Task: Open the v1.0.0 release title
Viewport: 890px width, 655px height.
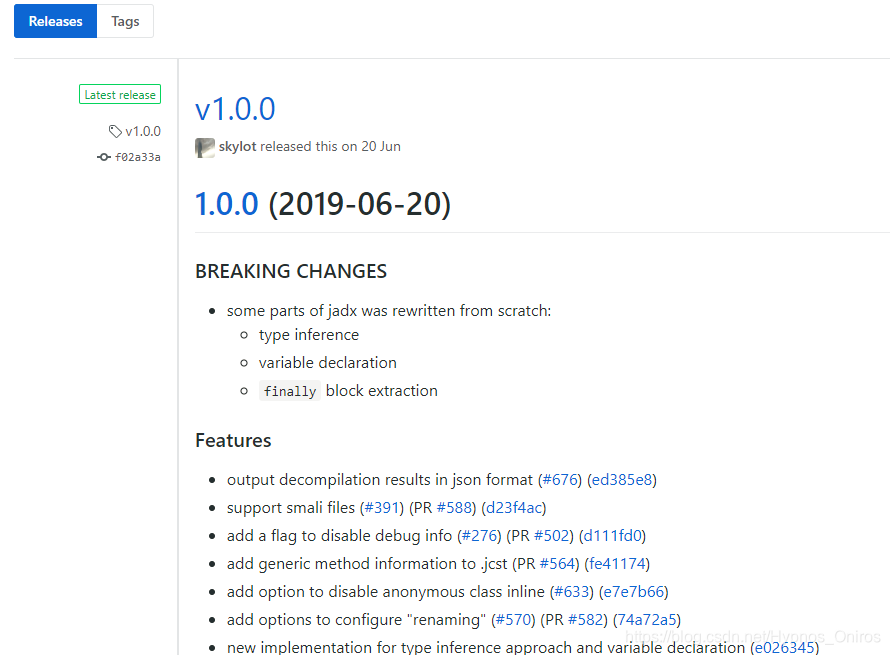Action: point(235,109)
